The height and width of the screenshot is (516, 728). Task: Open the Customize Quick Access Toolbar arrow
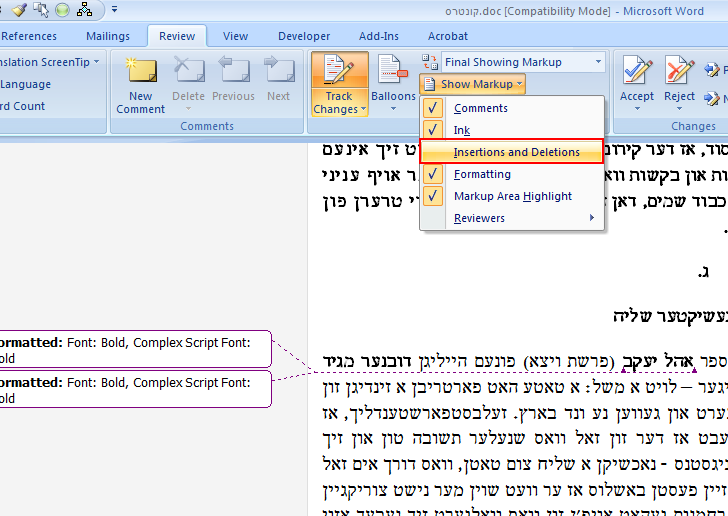click(x=114, y=9)
